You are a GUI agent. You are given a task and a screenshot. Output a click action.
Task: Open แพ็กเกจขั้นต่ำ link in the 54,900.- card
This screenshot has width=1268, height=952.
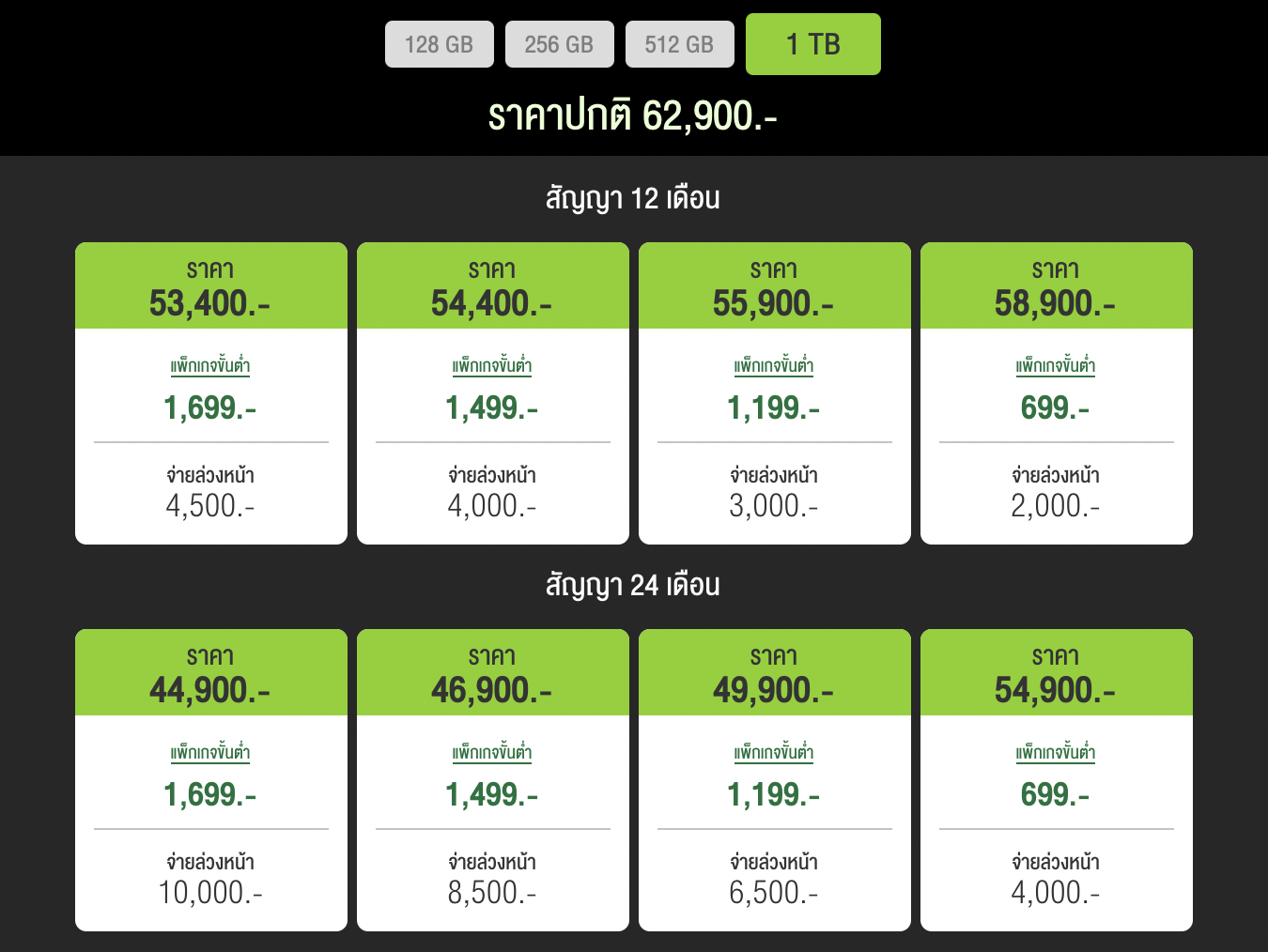(1056, 753)
